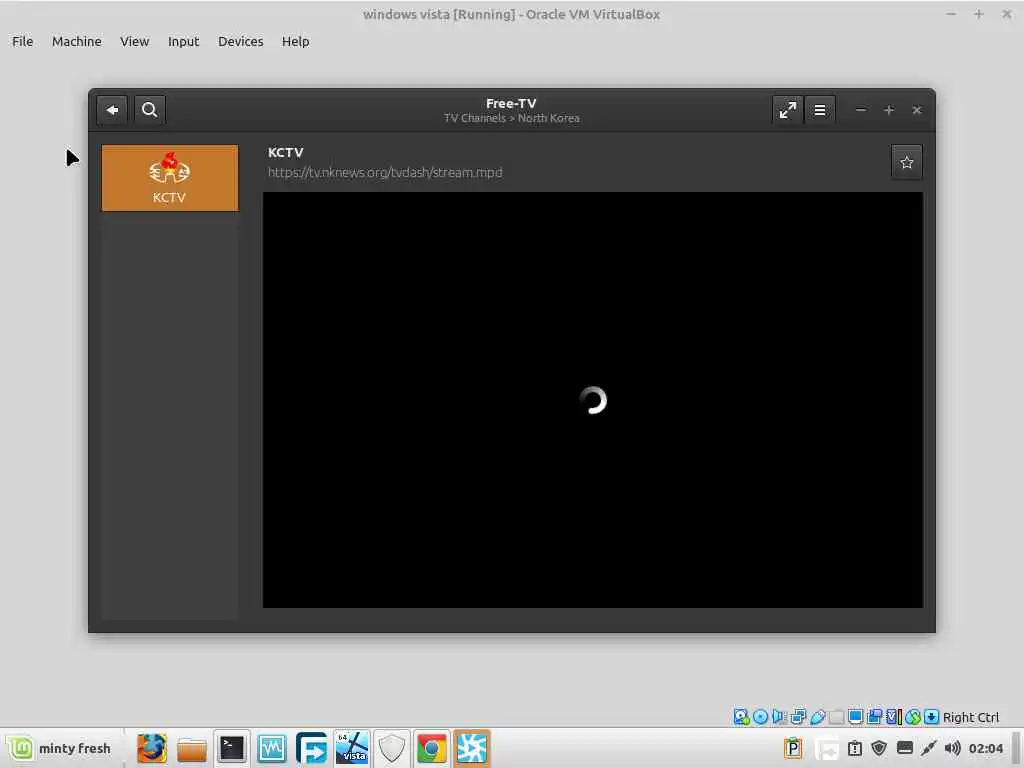Image resolution: width=1024 pixels, height=768 pixels.
Task: Open the shield app in the taskbar
Action: 391,748
